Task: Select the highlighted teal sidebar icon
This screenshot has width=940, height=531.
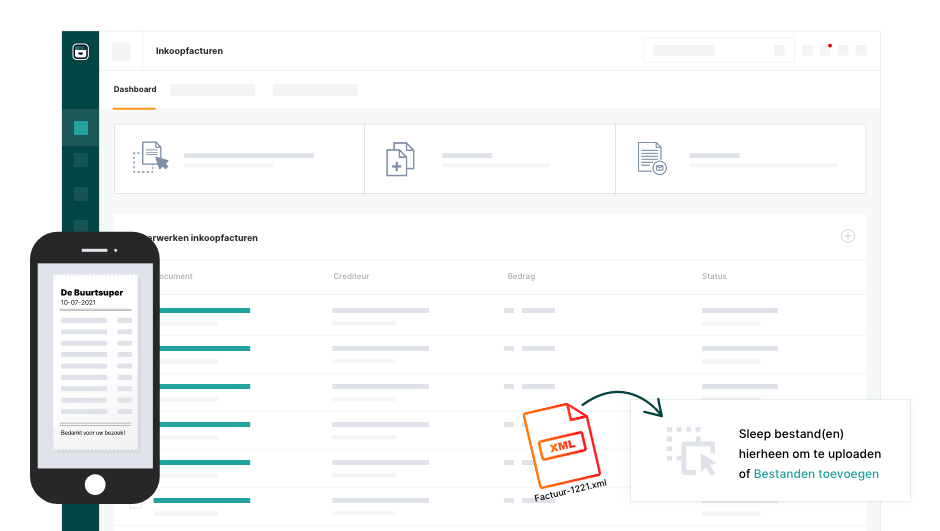Action: point(81,128)
